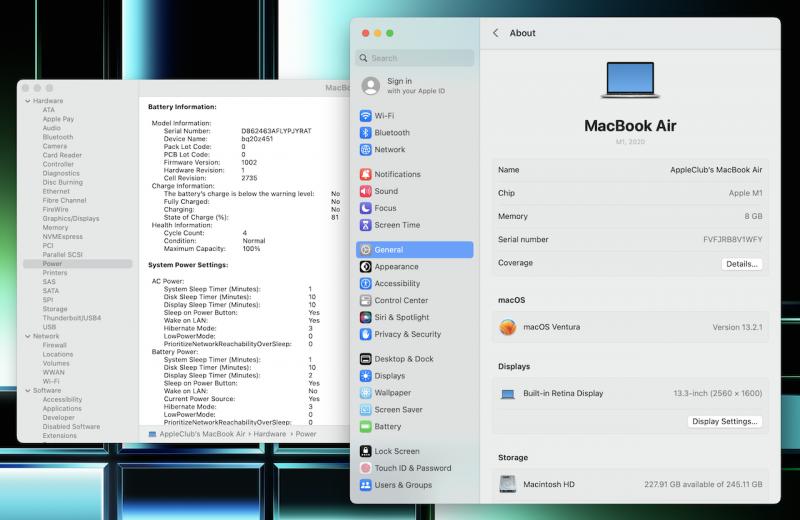The image size is (800, 520).
Task: Open Siri & Spotlight icon
Action: [365, 317]
